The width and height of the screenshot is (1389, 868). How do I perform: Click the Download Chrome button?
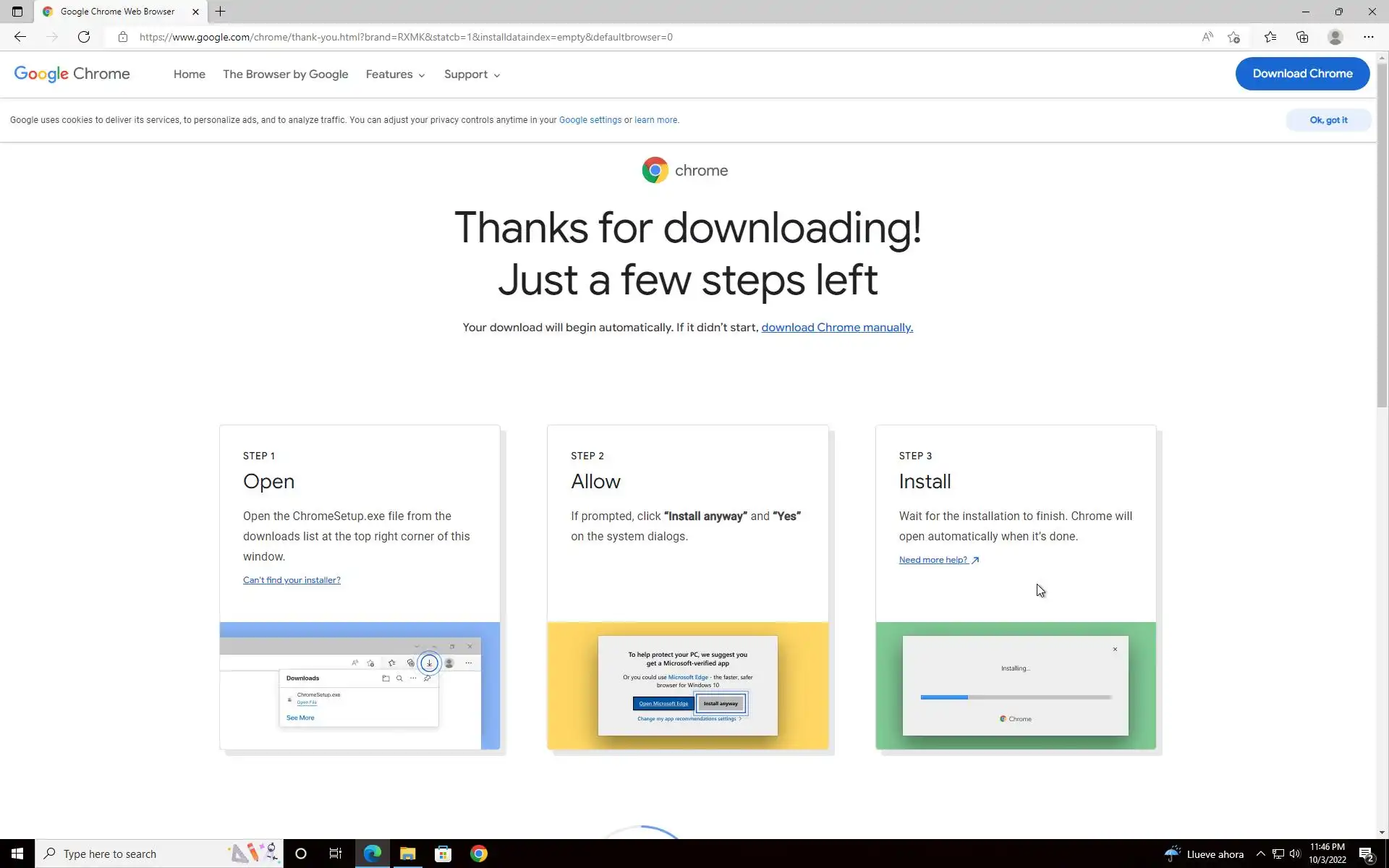[1302, 74]
